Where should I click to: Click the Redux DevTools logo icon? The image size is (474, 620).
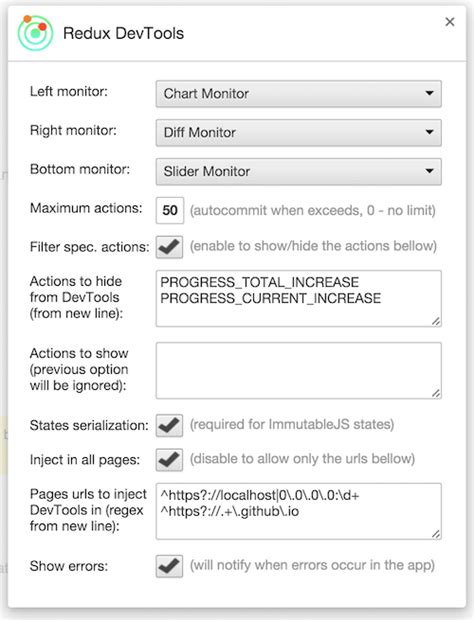pyautogui.click(x=35, y=33)
